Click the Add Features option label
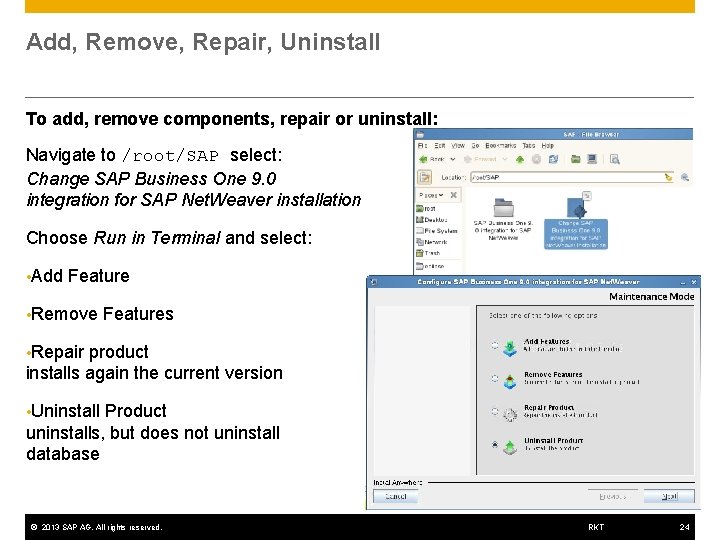Screen dimensions: 720x540 coord(547,342)
